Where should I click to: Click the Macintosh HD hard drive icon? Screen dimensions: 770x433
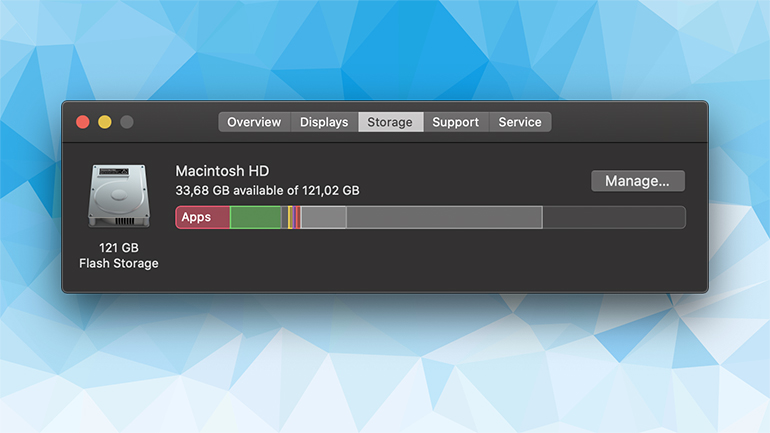(119, 196)
